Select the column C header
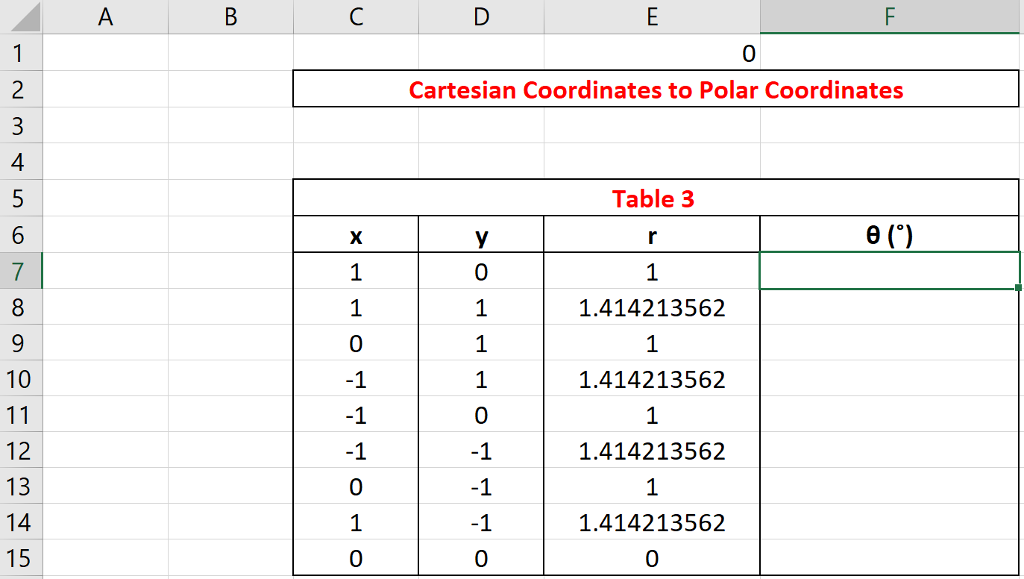Screen dimensions: 1024x579 point(356,17)
